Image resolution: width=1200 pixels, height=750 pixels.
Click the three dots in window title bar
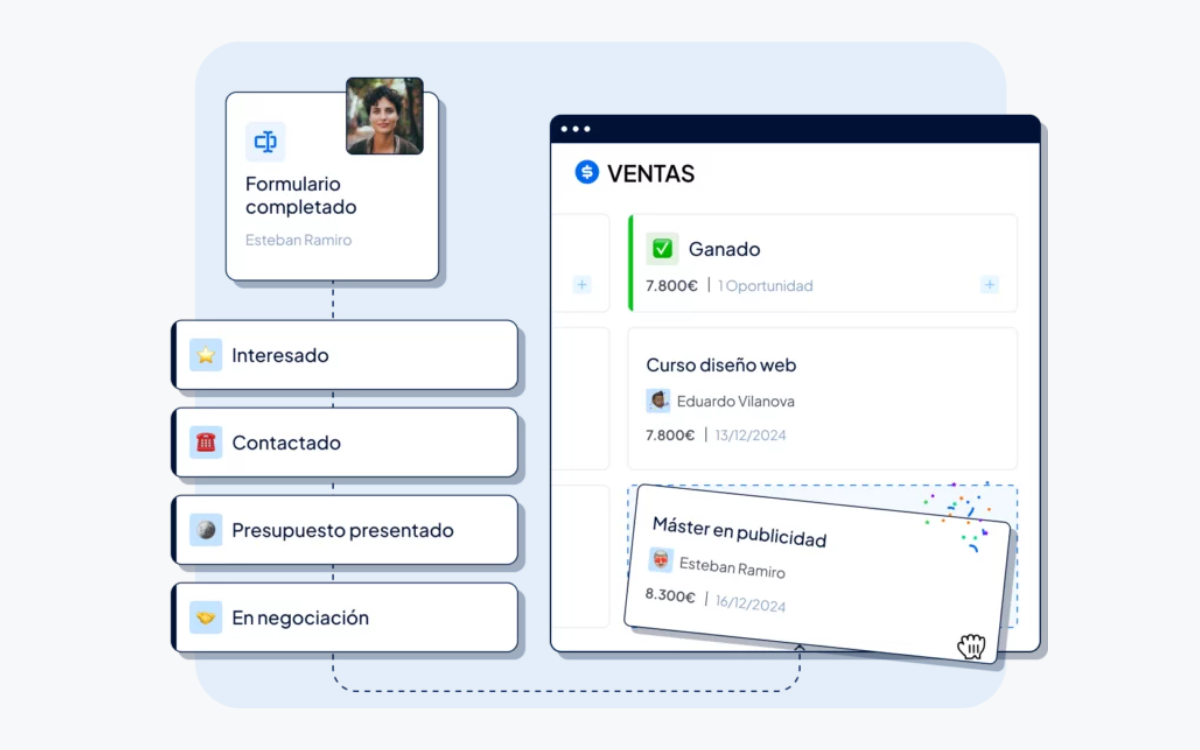click(x=575, y=129)
